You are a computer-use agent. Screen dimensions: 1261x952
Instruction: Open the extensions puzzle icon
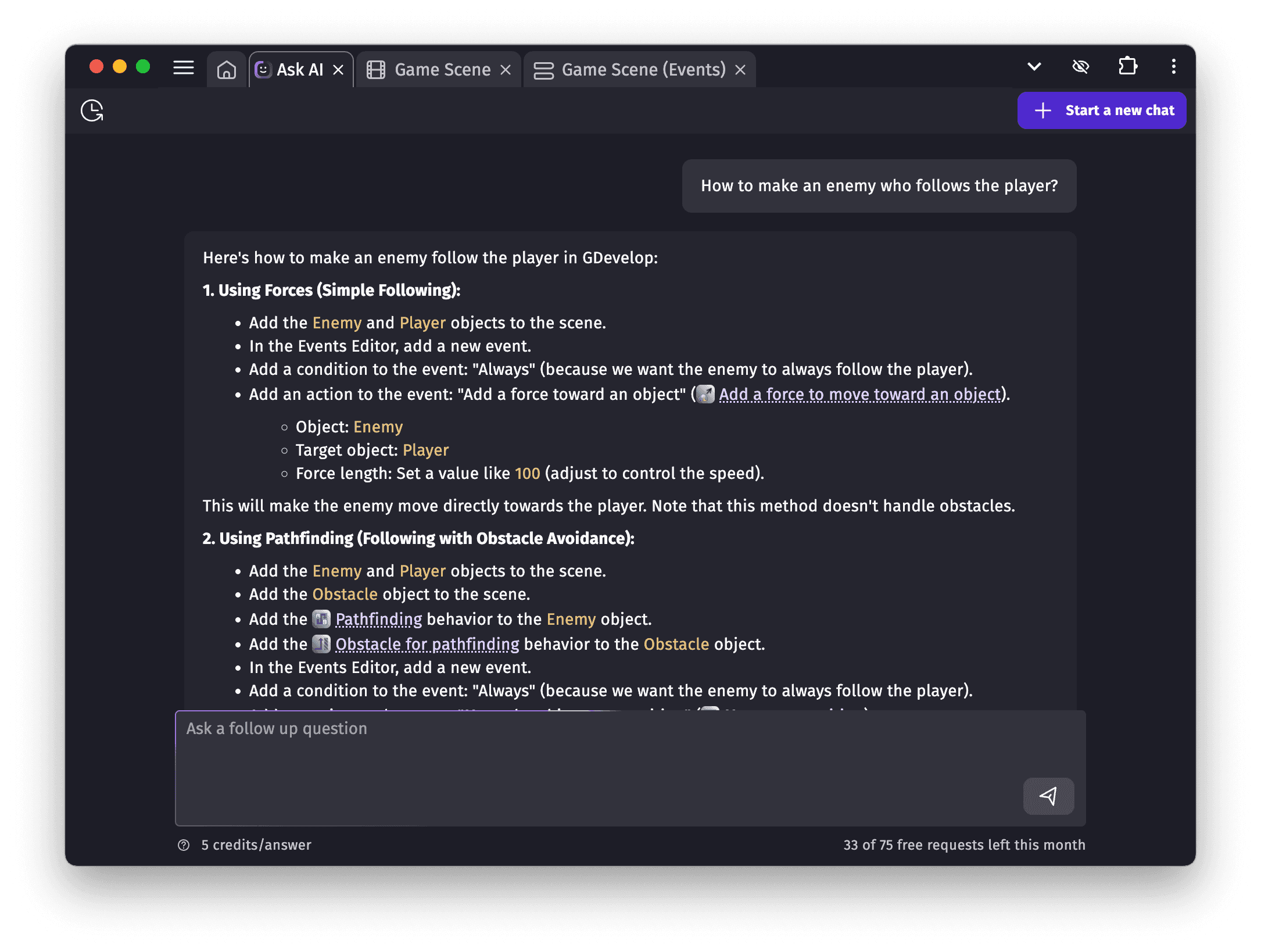(1127, 66)
